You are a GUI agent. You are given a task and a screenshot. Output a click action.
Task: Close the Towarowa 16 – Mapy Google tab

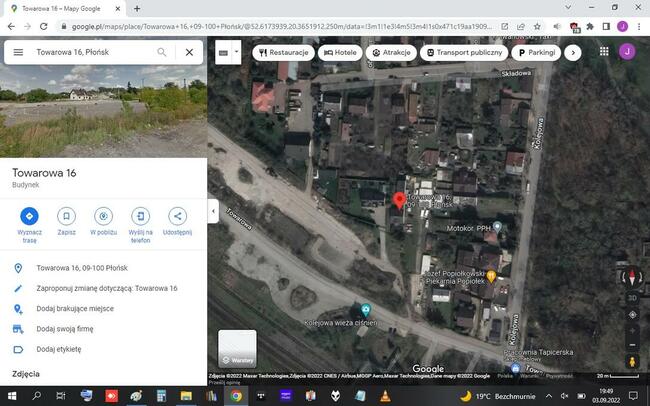pos(118,9)
